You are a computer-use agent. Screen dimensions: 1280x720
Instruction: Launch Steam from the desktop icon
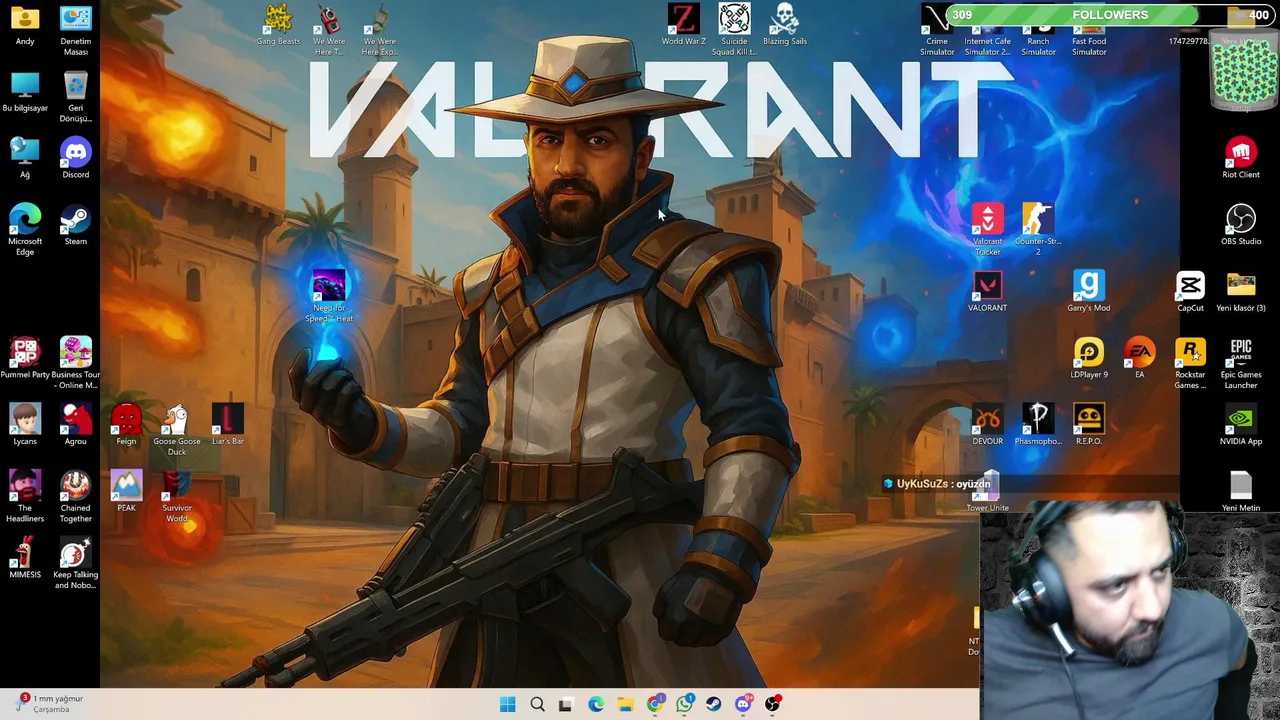click(x=75, y=226)
